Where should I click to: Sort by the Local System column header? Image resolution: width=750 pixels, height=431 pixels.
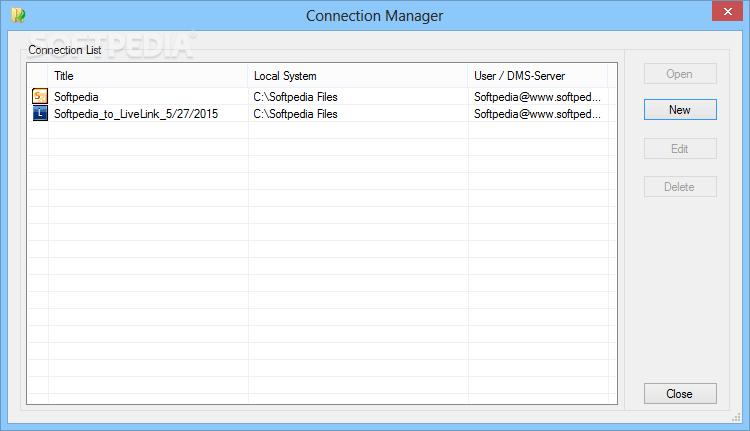pos(358,76)
